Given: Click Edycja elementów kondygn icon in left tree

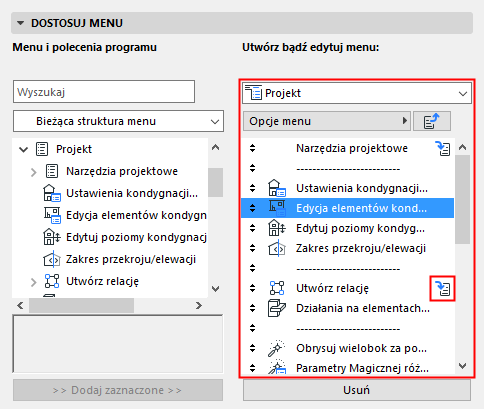Looking at the screenshot, I should click(x=52, y=215).
